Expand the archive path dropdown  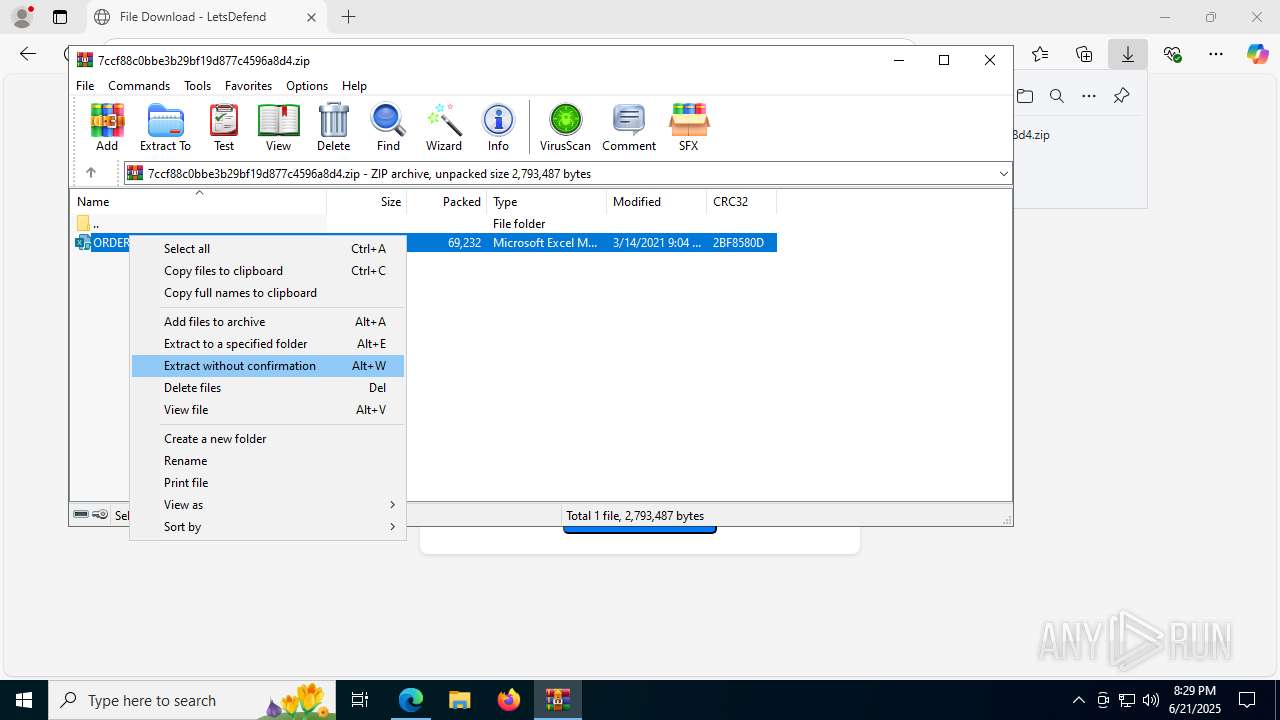(x=1003, y=174)
